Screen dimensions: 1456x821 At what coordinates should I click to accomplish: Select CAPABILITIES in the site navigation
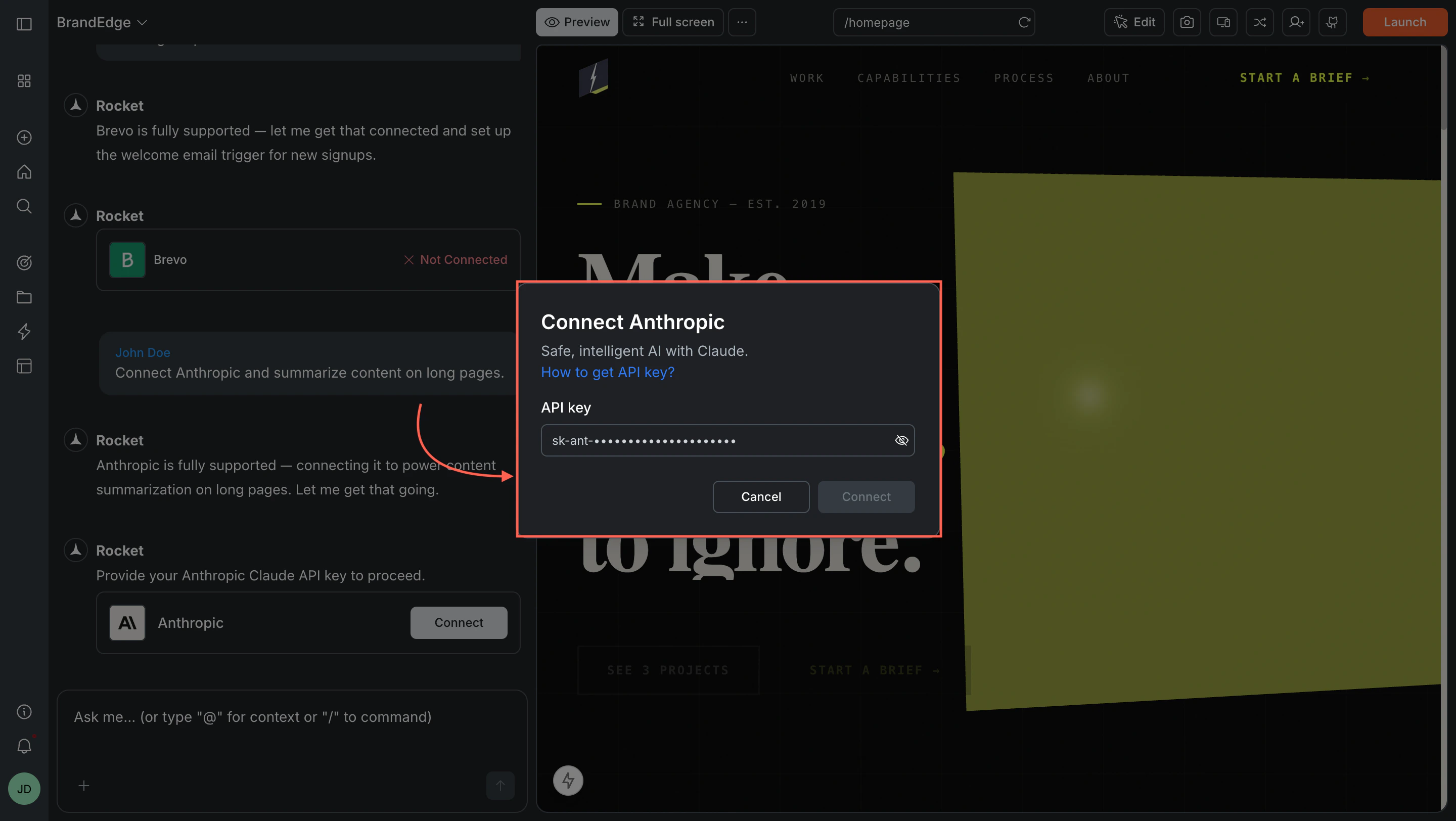tap(909, 78)
